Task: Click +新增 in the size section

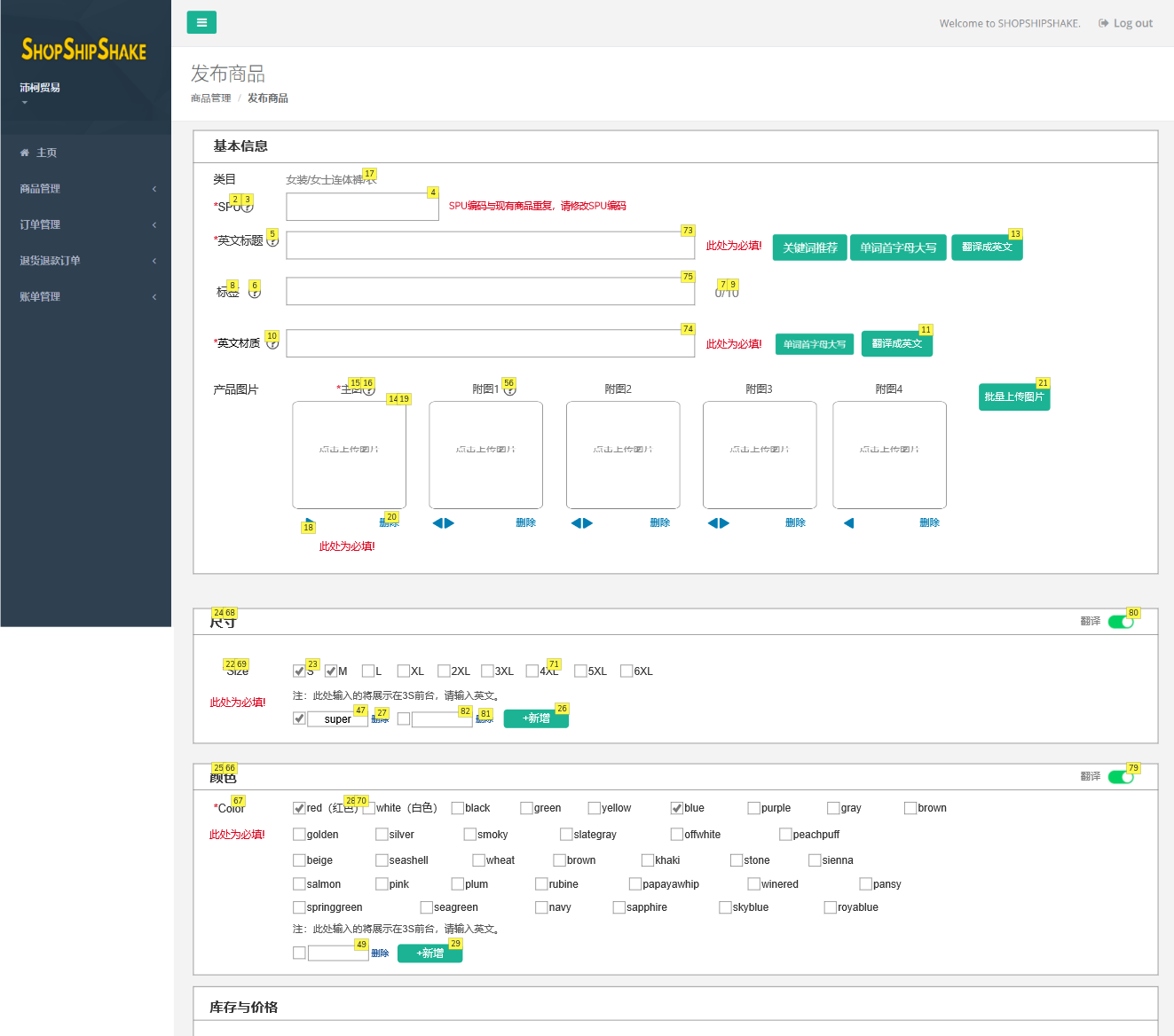Action: tap(536, 718)
